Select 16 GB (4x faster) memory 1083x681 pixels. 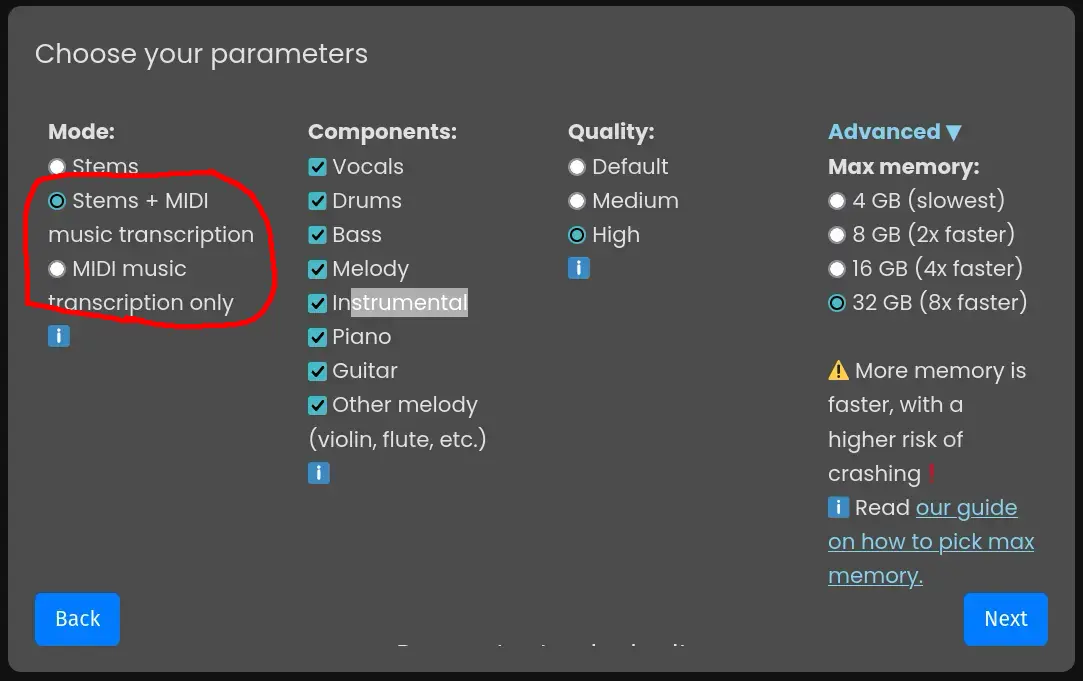[837, 269]
